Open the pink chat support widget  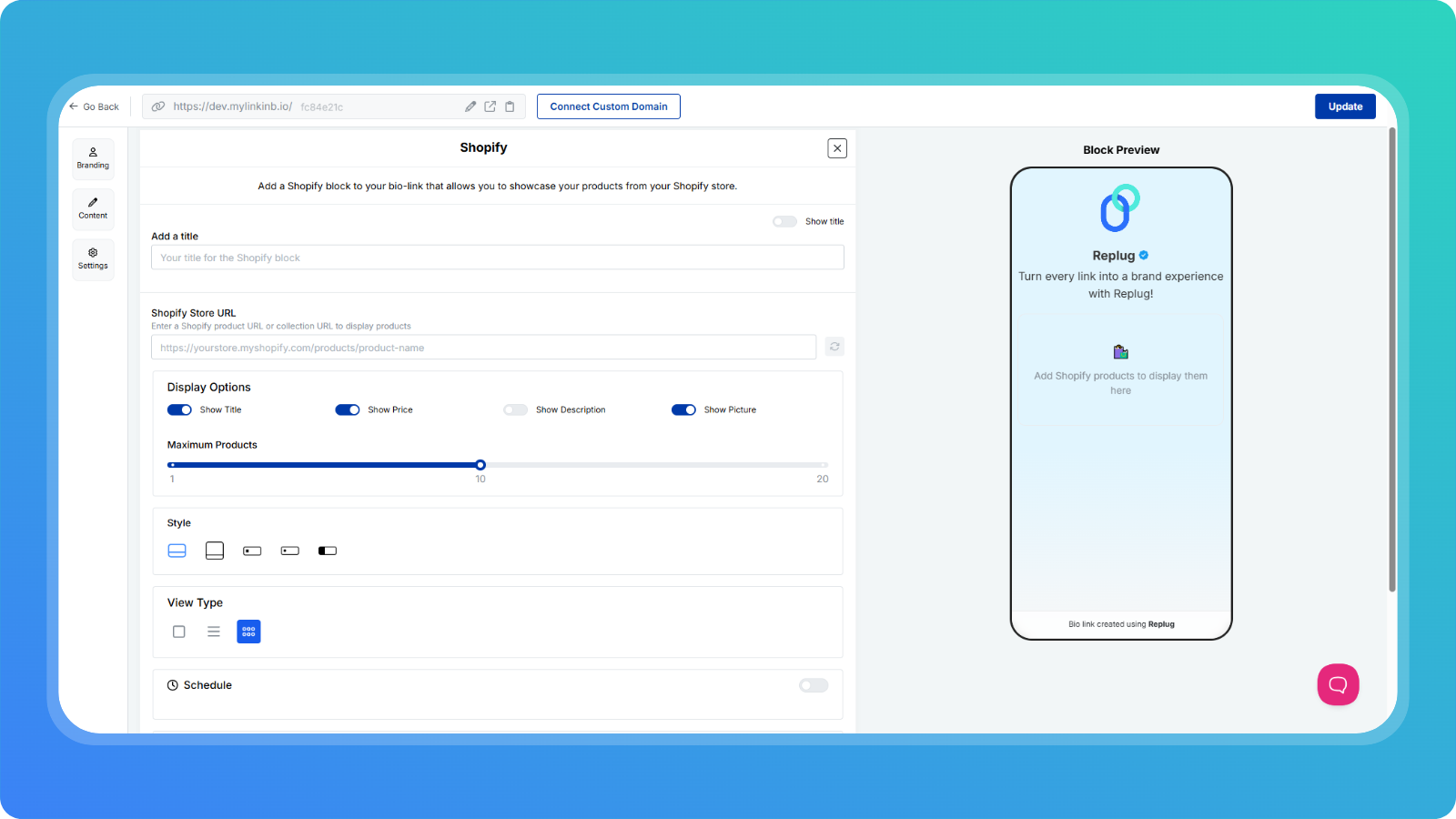[1338, 684]
